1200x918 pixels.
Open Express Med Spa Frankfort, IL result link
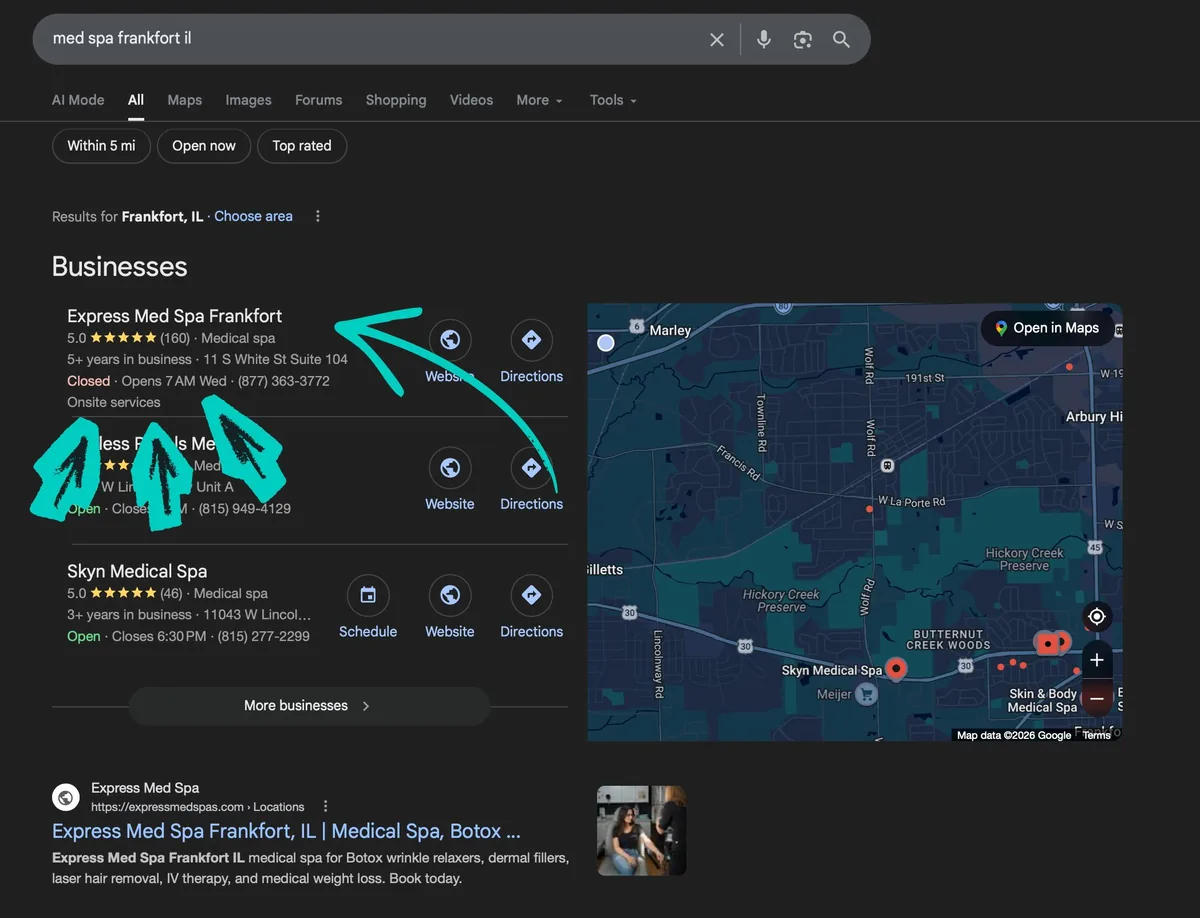tap(286, 832)
